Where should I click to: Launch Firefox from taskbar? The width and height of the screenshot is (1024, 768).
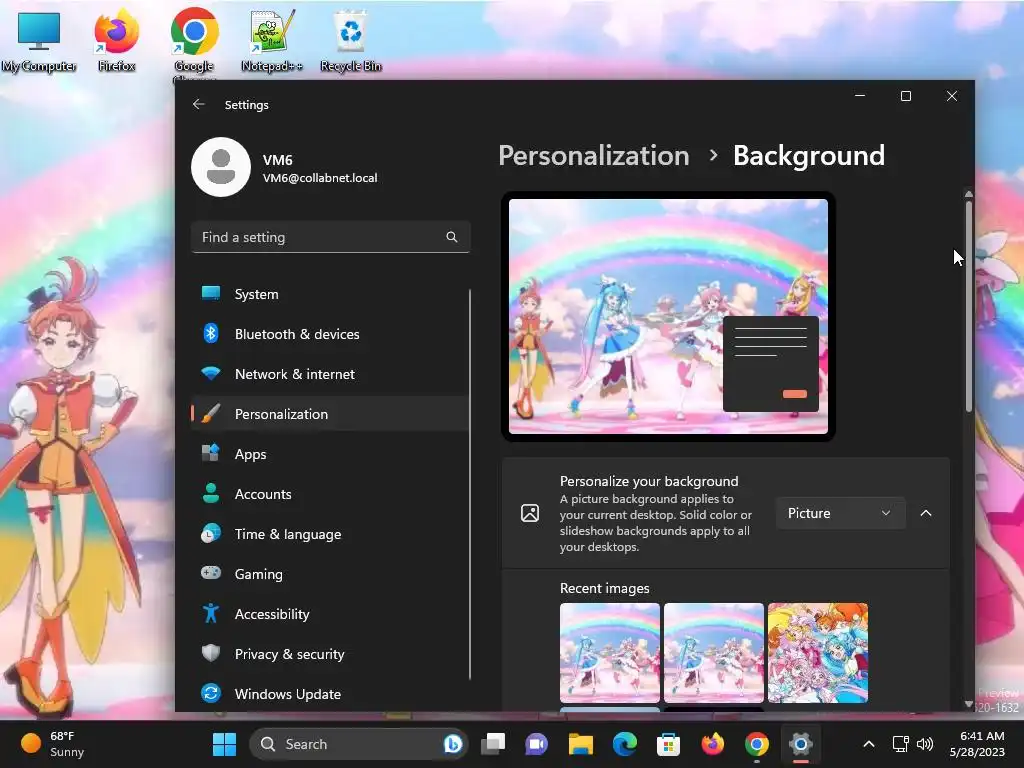[712, 744]
